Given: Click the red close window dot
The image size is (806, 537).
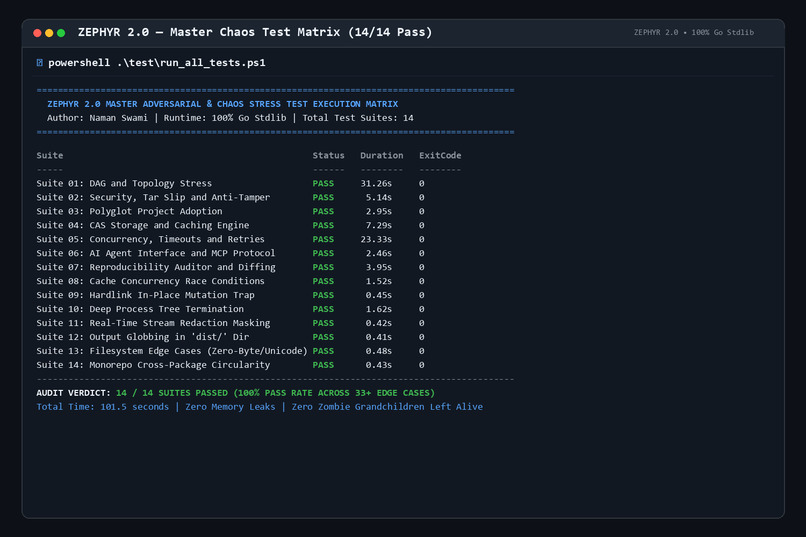Looking at the screenshot, I should (x=37, y=33).
